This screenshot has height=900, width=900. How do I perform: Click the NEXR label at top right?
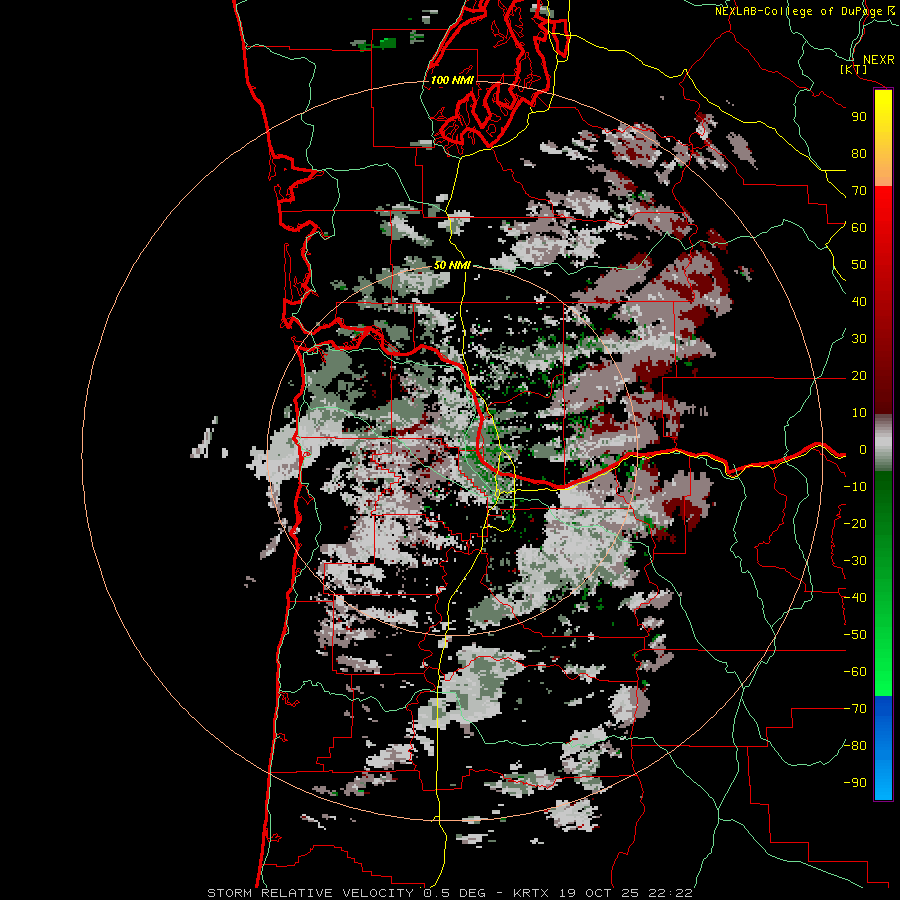[x=878, y=59]
